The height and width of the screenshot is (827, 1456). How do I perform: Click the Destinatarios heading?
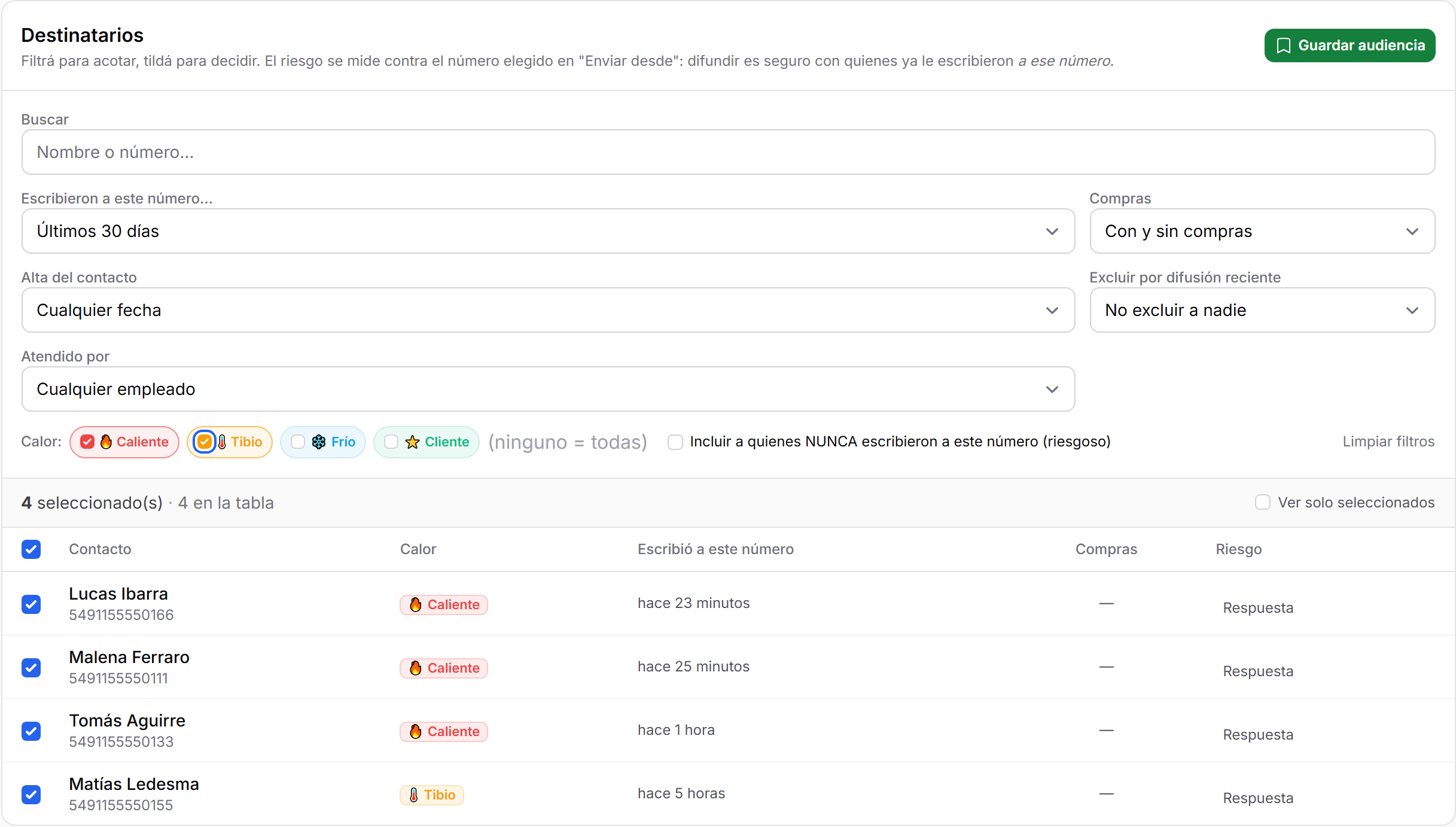click(x=83, y=35)
